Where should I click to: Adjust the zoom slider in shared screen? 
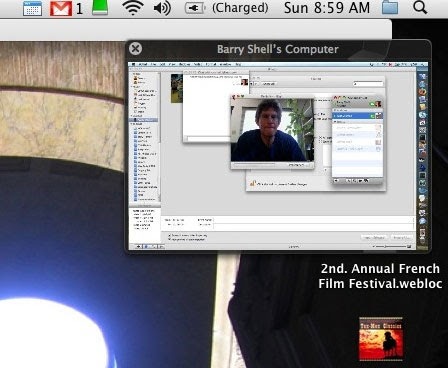pyautogui.click(x=390, y=246)
